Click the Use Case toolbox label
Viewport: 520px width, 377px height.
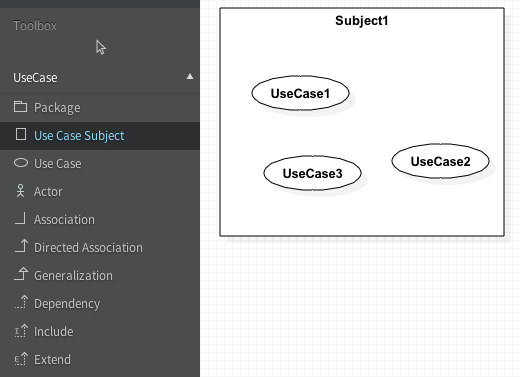pos(58,164)
